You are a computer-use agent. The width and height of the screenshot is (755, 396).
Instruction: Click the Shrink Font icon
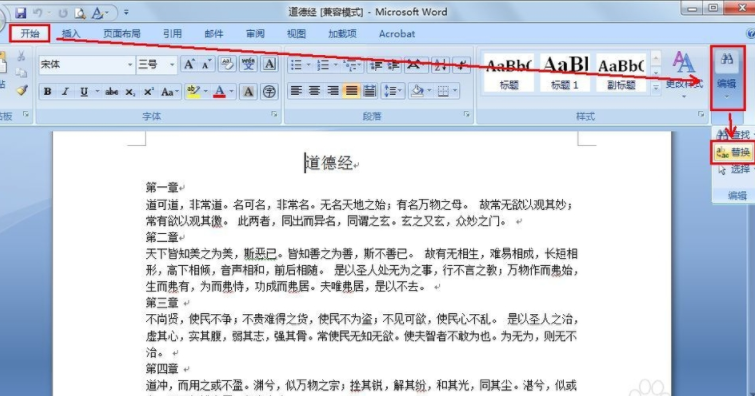pyautogui.click(x=207, y=64)
